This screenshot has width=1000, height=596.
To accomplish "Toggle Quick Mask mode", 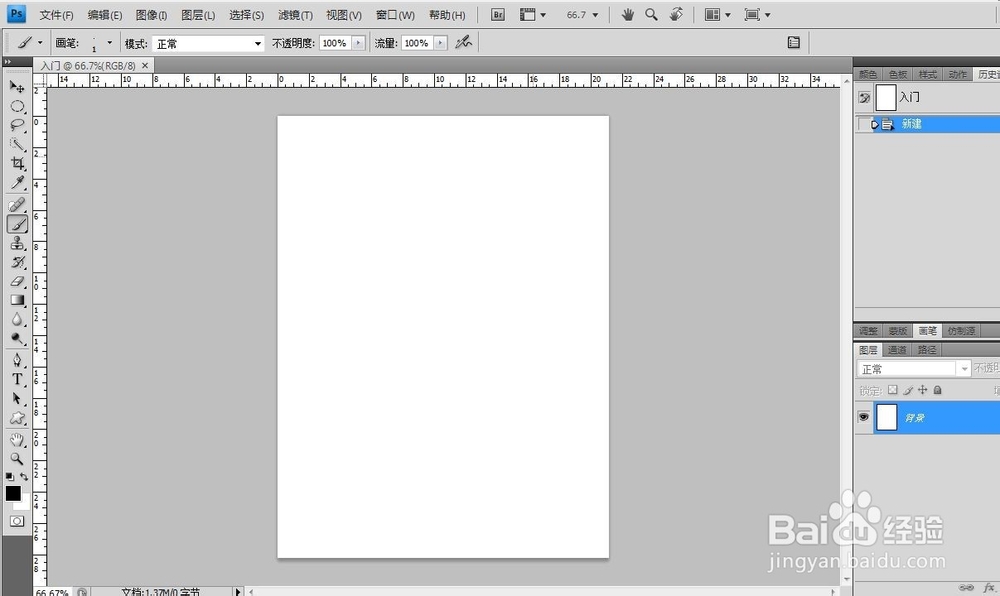I will [17, 521].
